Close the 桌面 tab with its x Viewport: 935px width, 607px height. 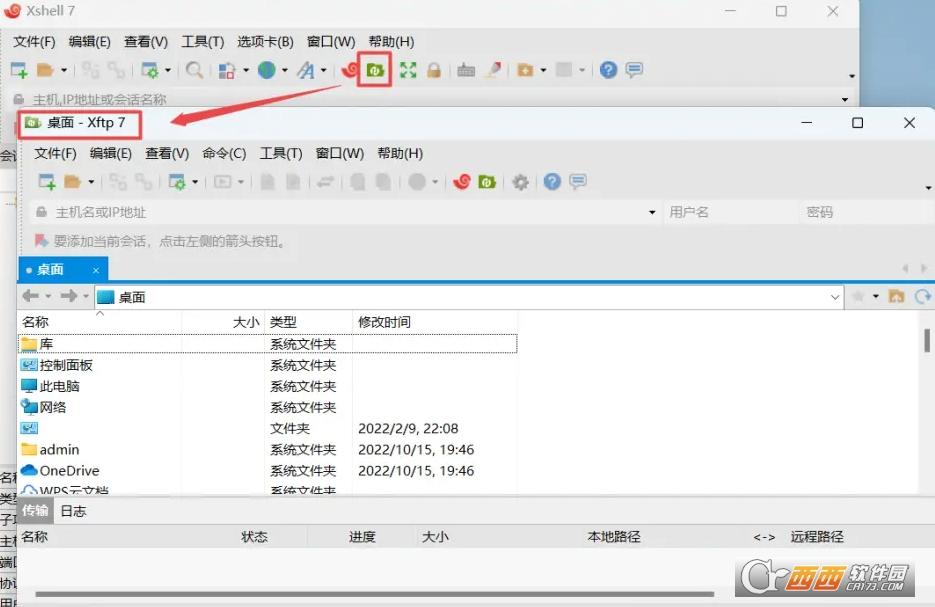[x=95, y=270]
